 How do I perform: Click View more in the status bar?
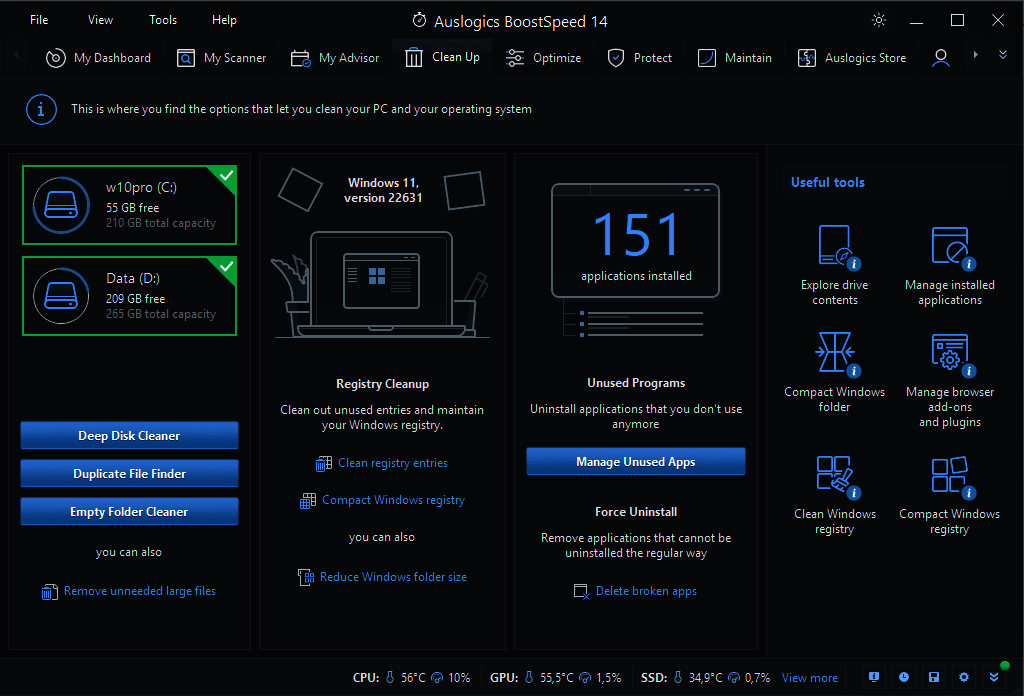click(810, 678)
